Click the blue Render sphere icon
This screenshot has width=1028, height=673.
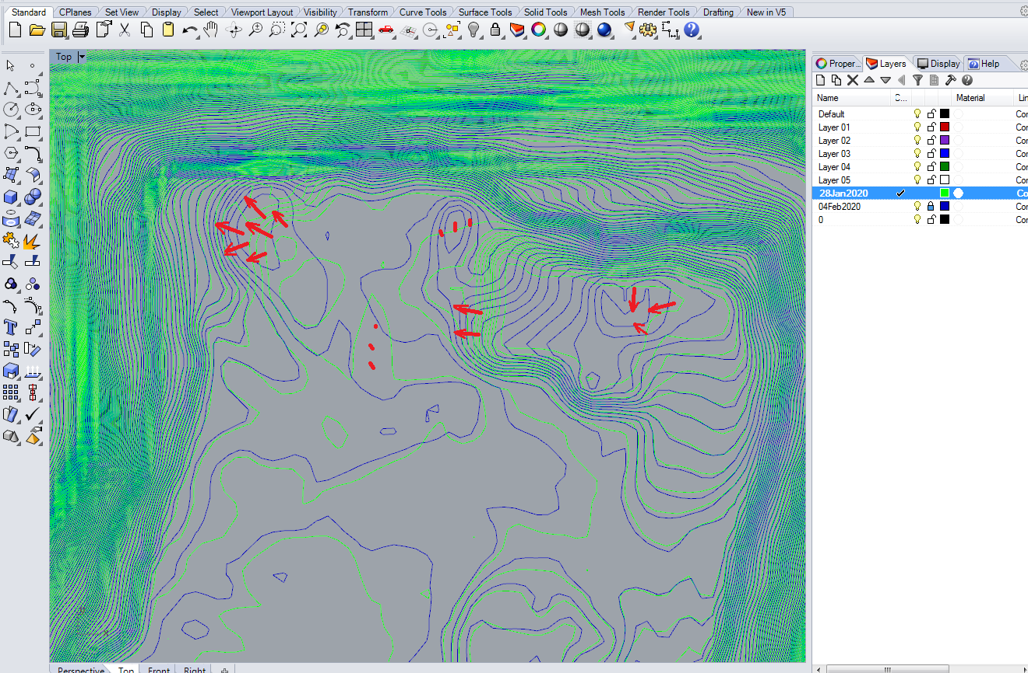[604, 30]
